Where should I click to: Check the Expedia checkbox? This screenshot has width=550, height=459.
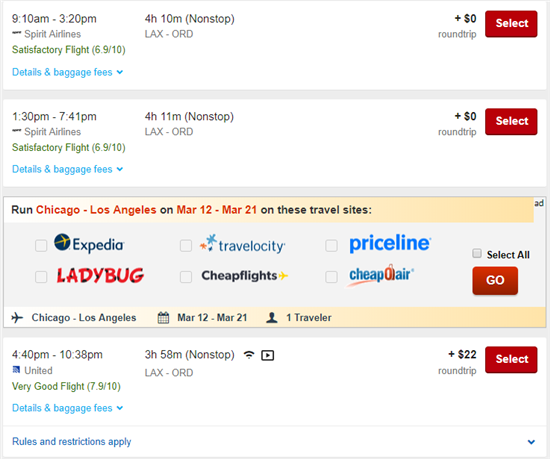(41, 245)
